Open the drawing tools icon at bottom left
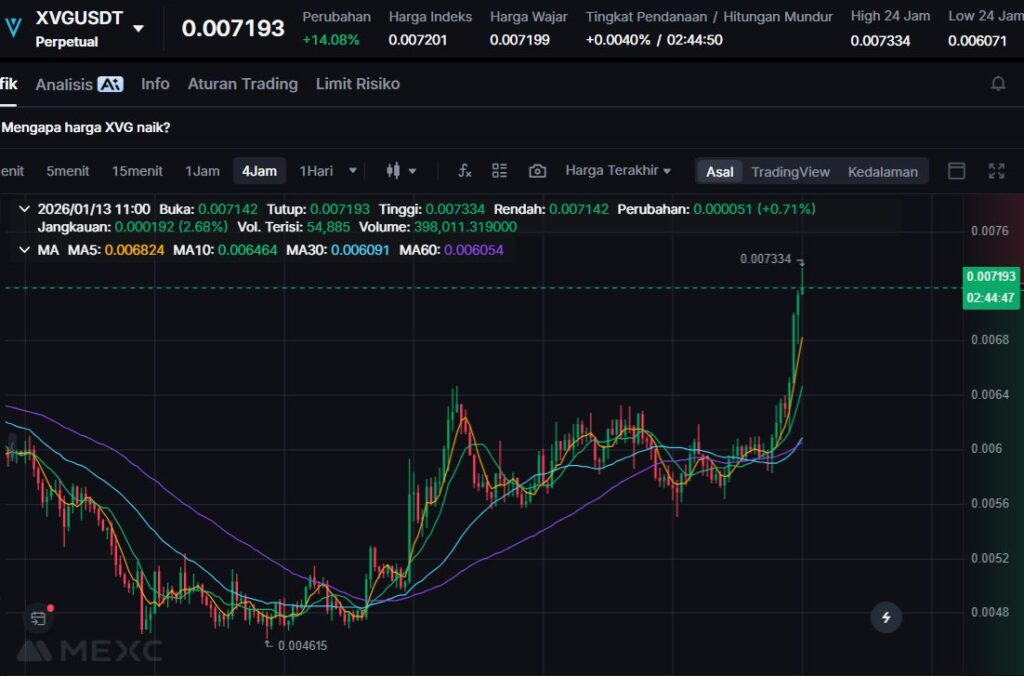 pyautogui.click(x=38, y=618)
